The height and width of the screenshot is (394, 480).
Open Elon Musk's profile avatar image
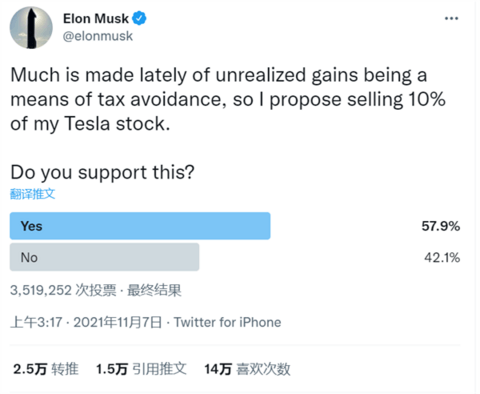click(x=31, y=28)
